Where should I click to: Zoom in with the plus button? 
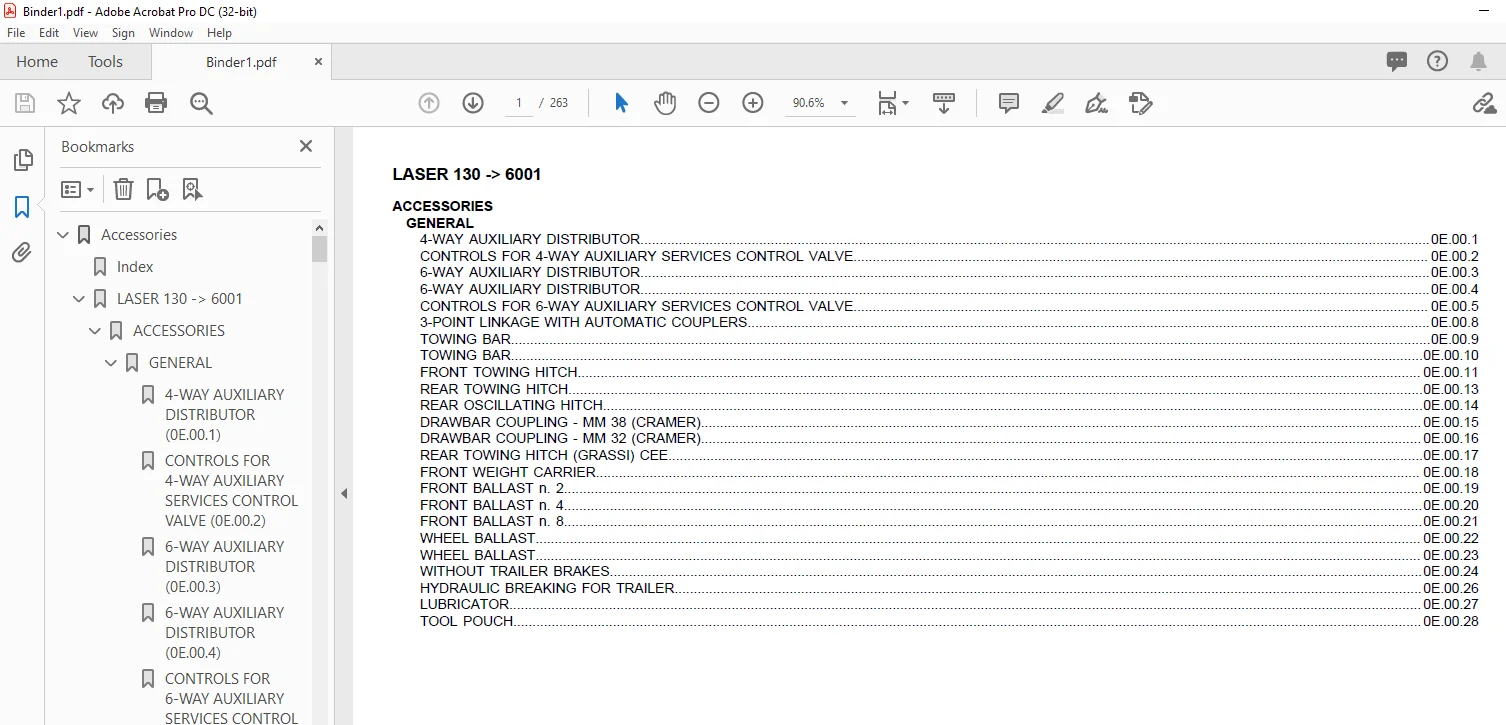753,103
